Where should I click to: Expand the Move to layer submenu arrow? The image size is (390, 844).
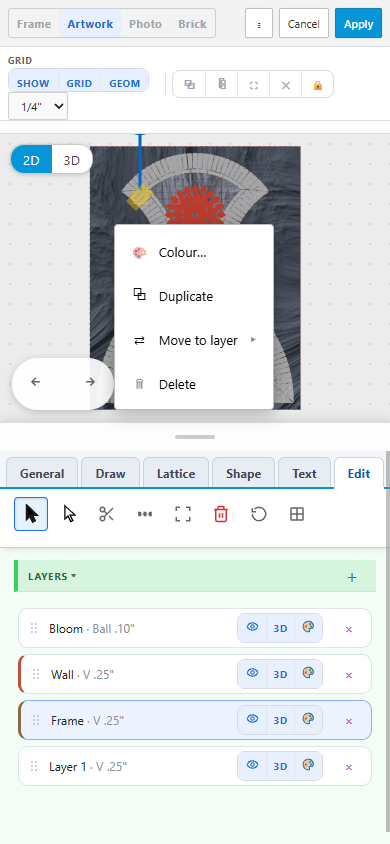tap(254, 340)
